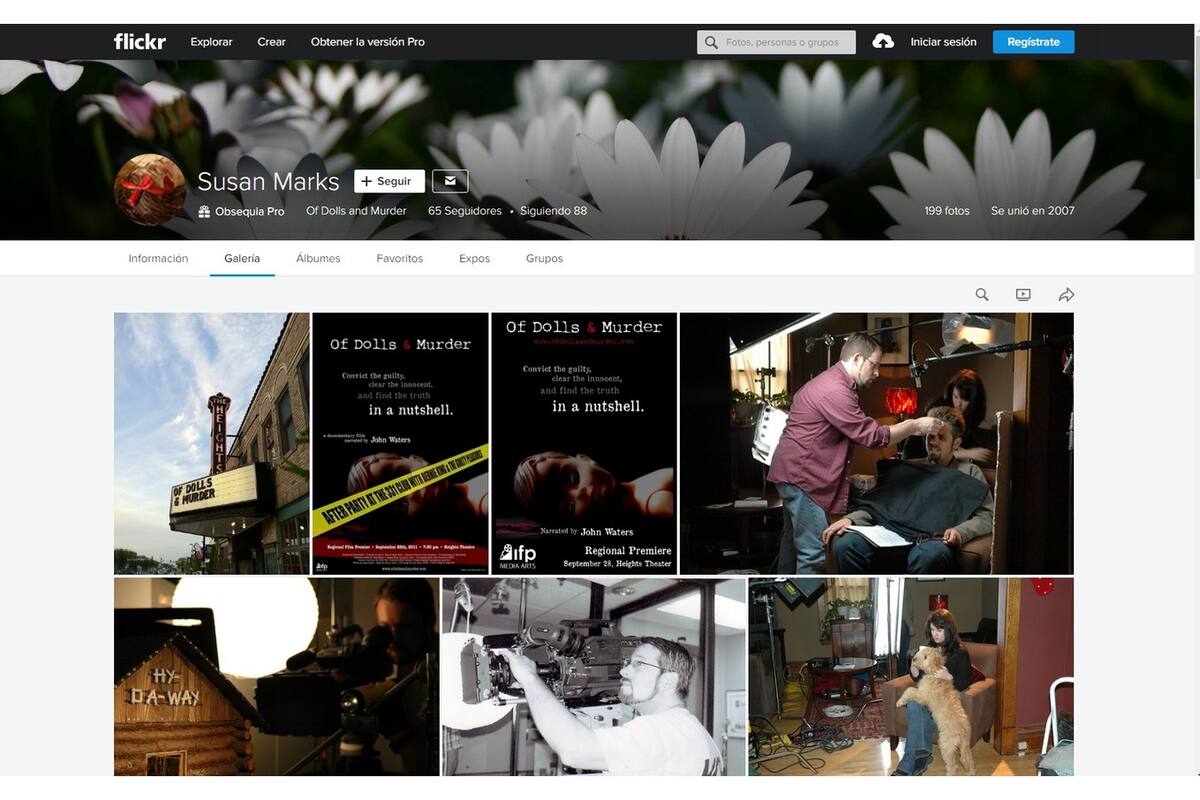The height and width of the screenshot is (800, 1200).
Task: Select the Favoritos tab
Action: click(x=399, y=258)
